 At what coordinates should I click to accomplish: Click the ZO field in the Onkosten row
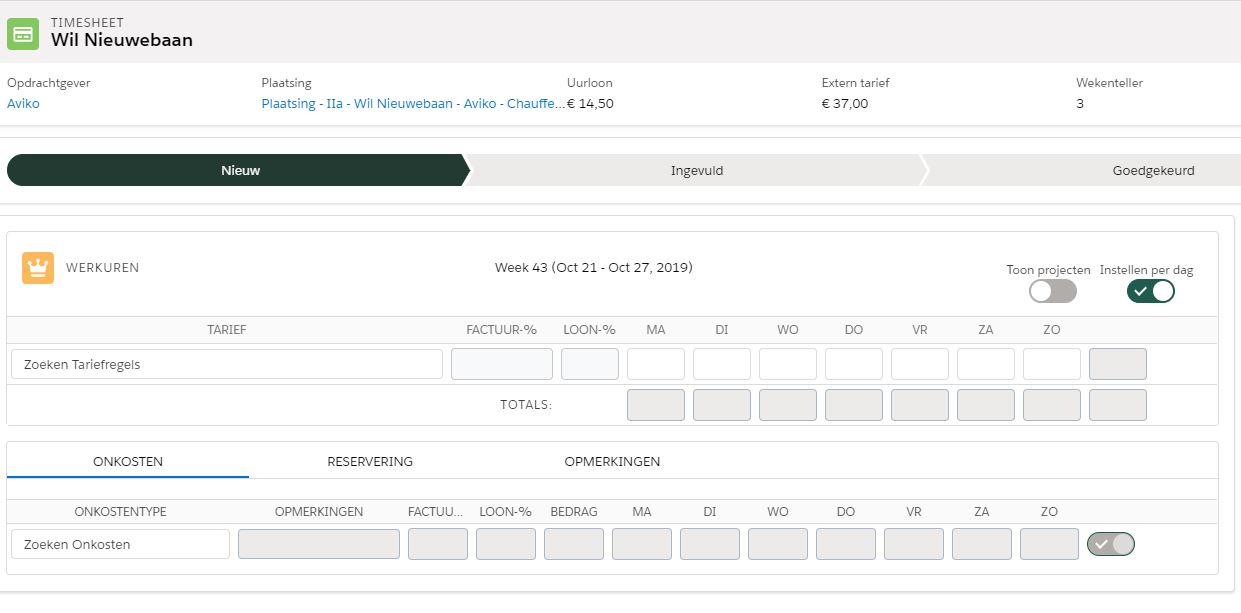[x=1050, y=544]
